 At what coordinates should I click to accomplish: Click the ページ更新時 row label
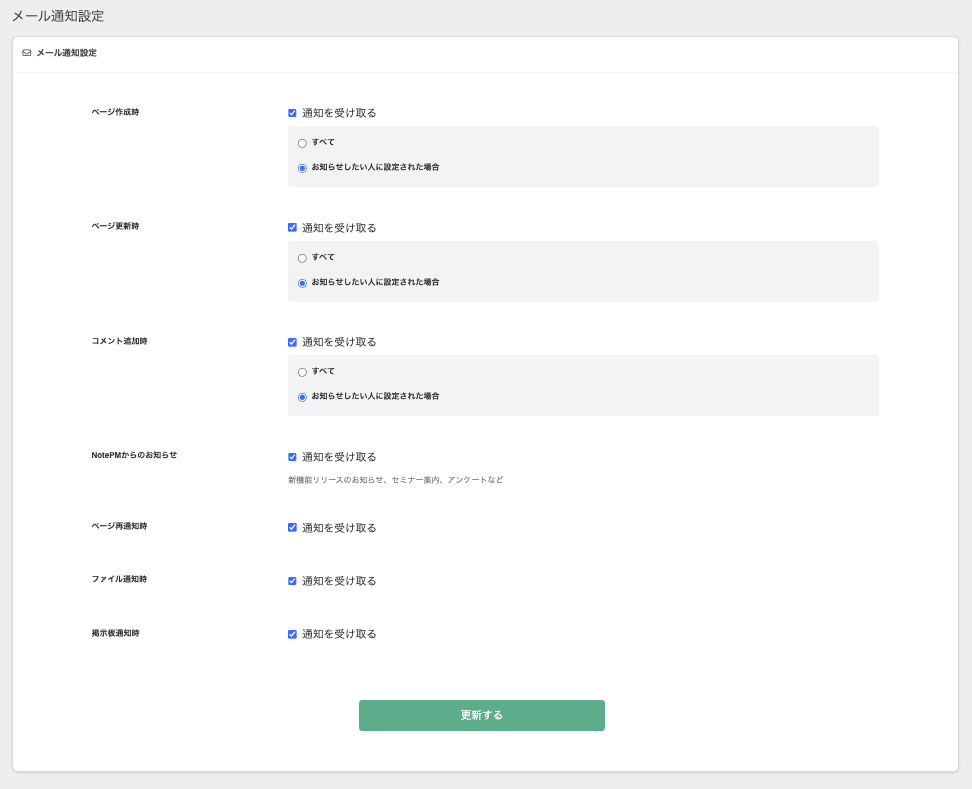[115, 226]
